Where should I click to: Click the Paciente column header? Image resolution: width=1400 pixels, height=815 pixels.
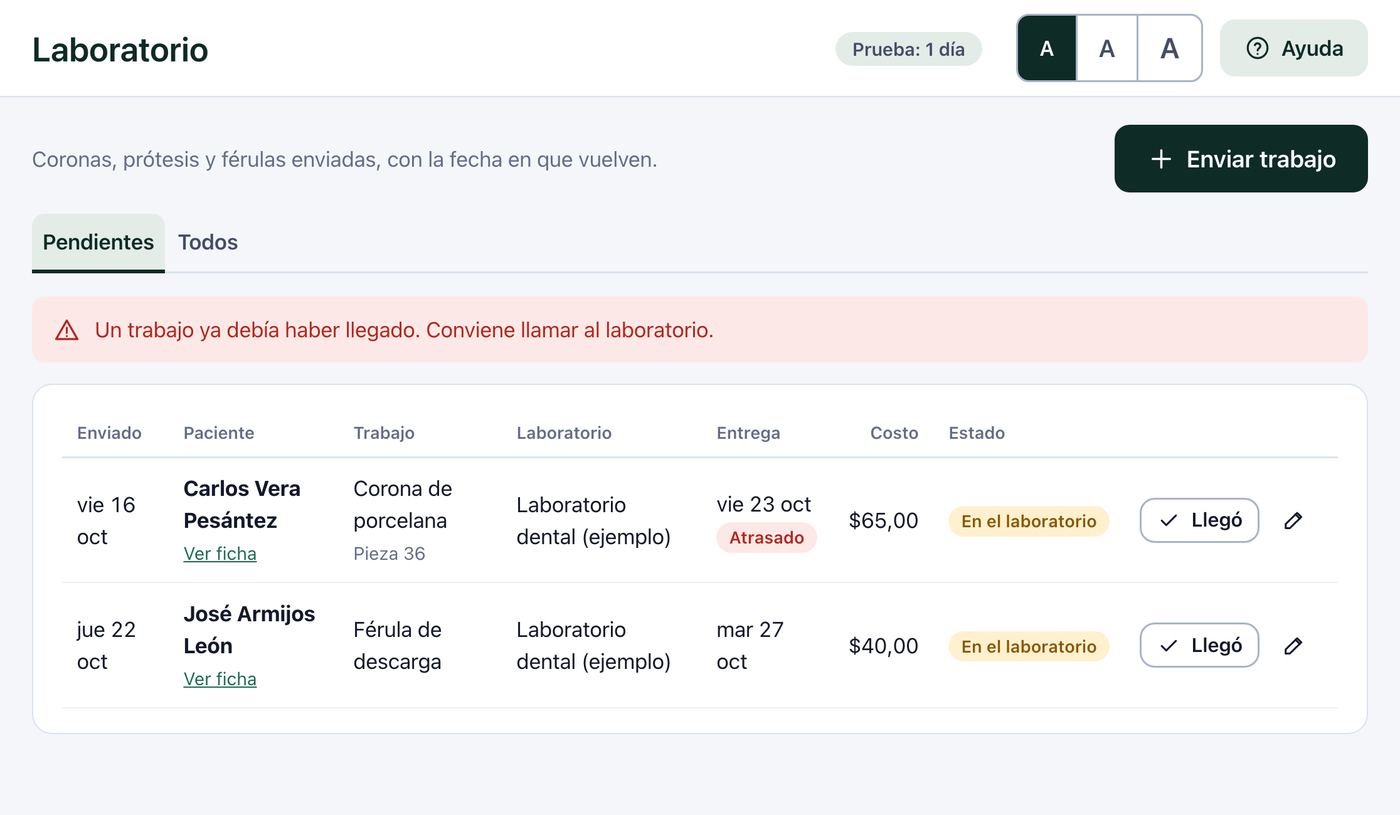click(219, 433)
